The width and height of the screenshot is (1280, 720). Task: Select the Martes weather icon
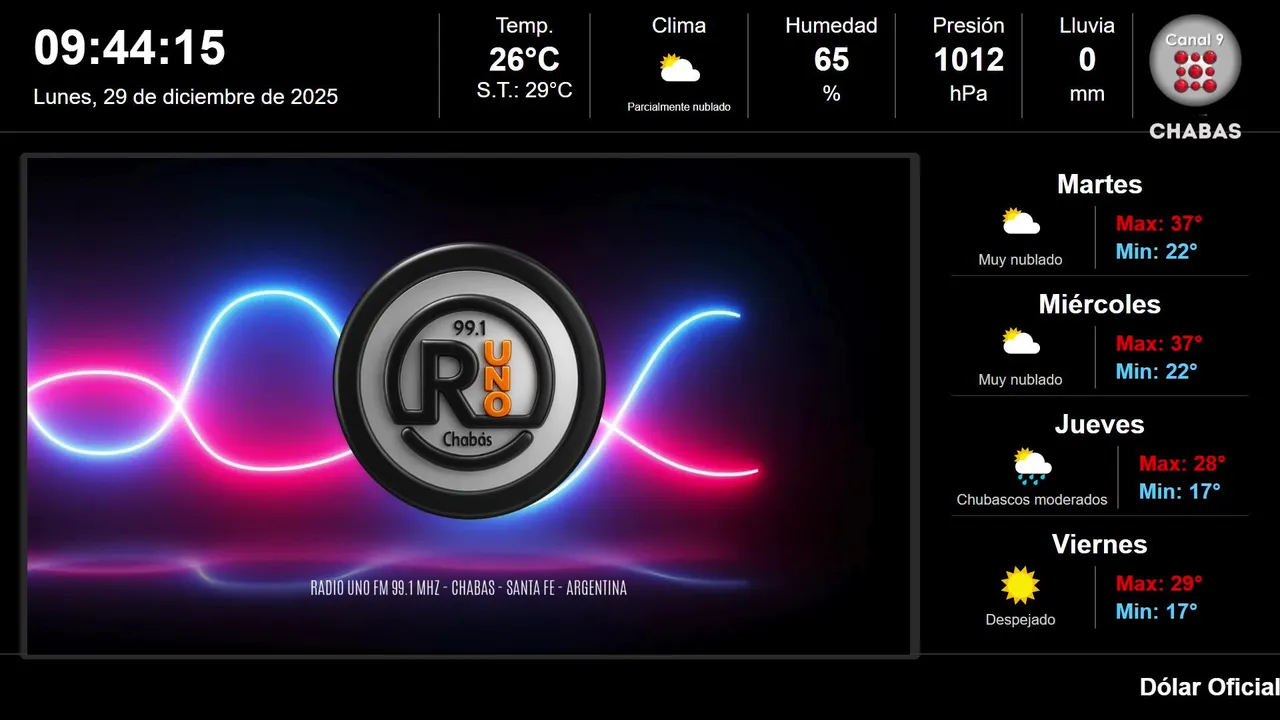coord(1021,221)
